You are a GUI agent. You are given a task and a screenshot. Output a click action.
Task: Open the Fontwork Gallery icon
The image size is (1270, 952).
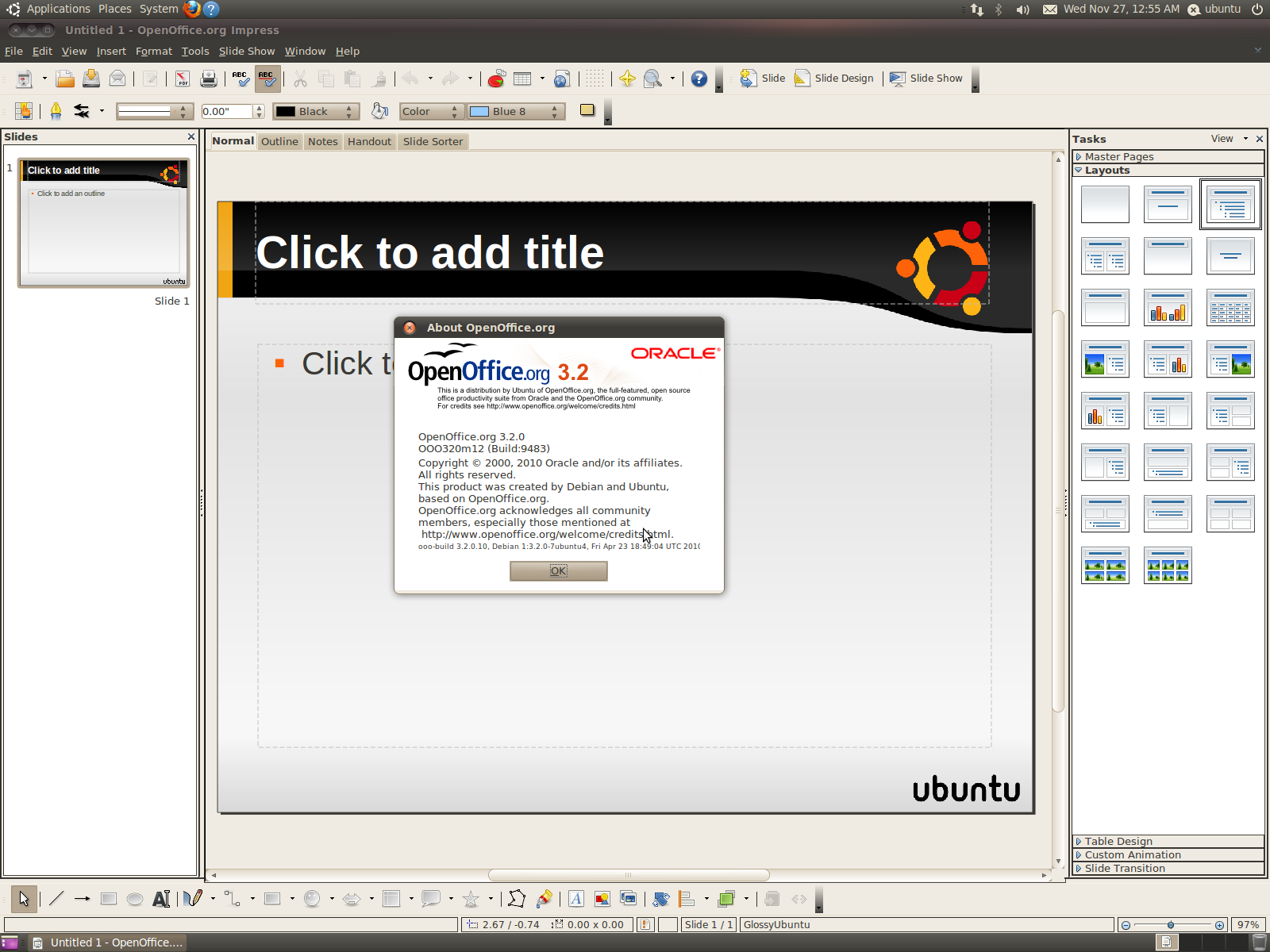576,899
